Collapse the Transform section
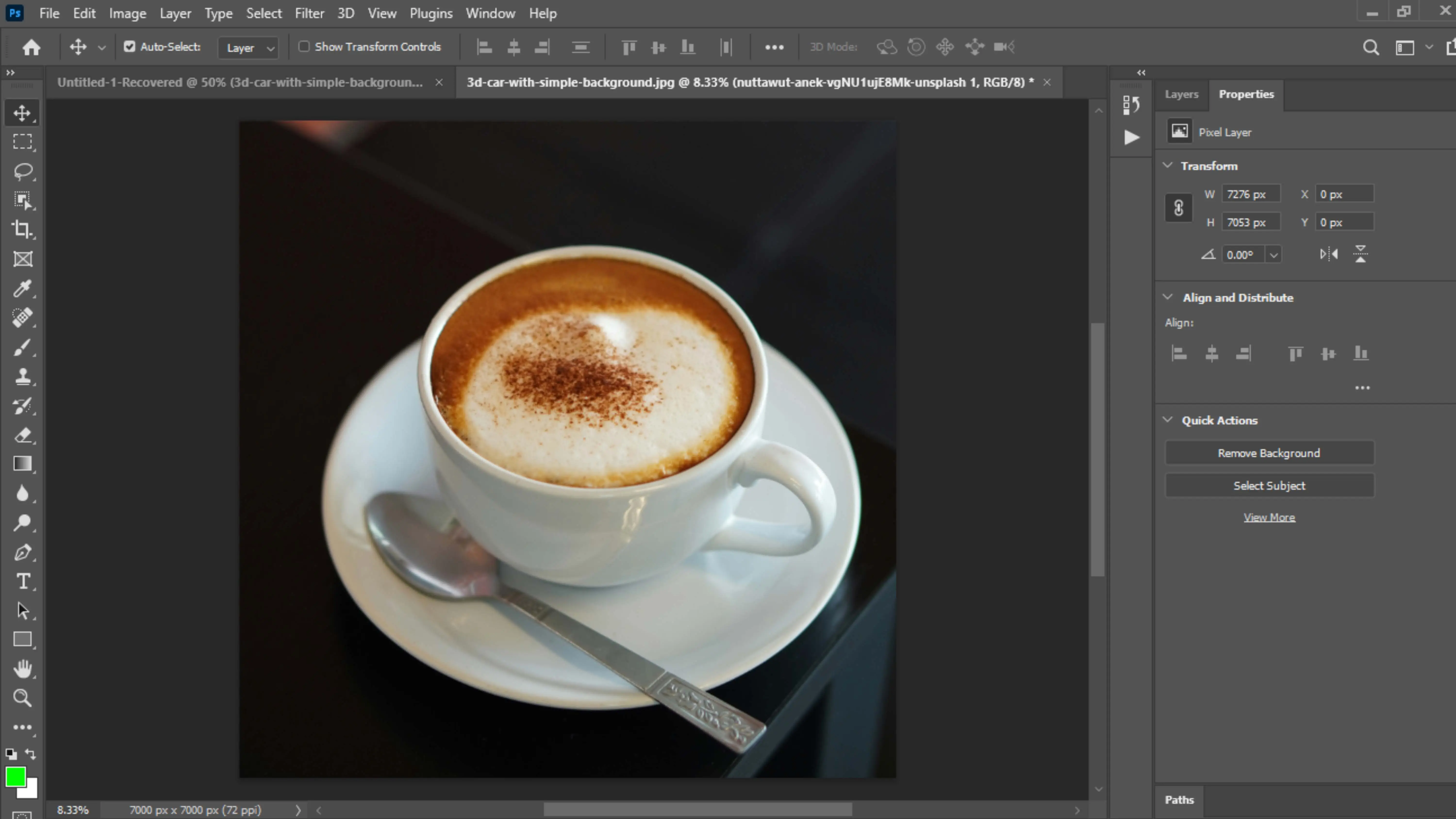This screenshot has height=819, width=1456. 1168,165
